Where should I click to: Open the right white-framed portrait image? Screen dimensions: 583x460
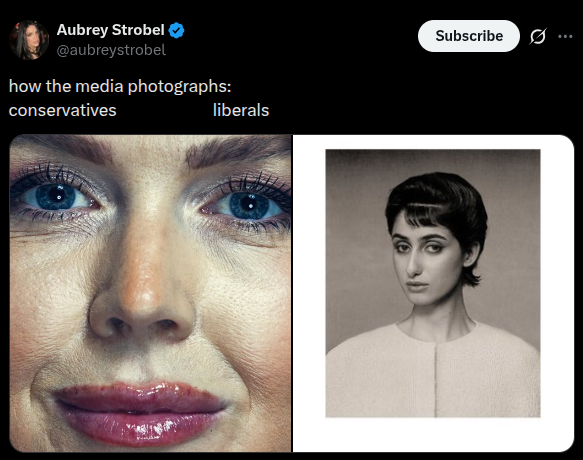point(434,293)
